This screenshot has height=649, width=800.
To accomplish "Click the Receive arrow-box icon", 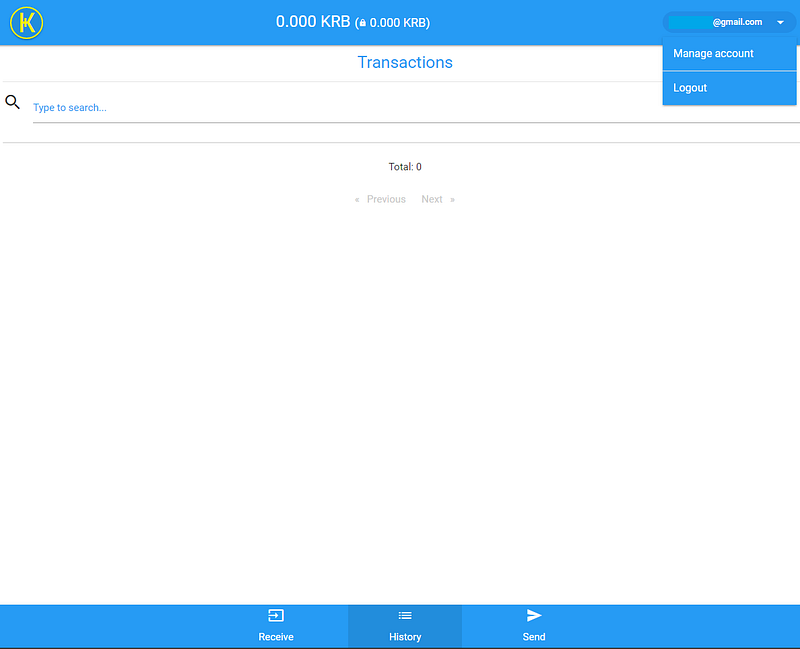I will pos(276,616).
